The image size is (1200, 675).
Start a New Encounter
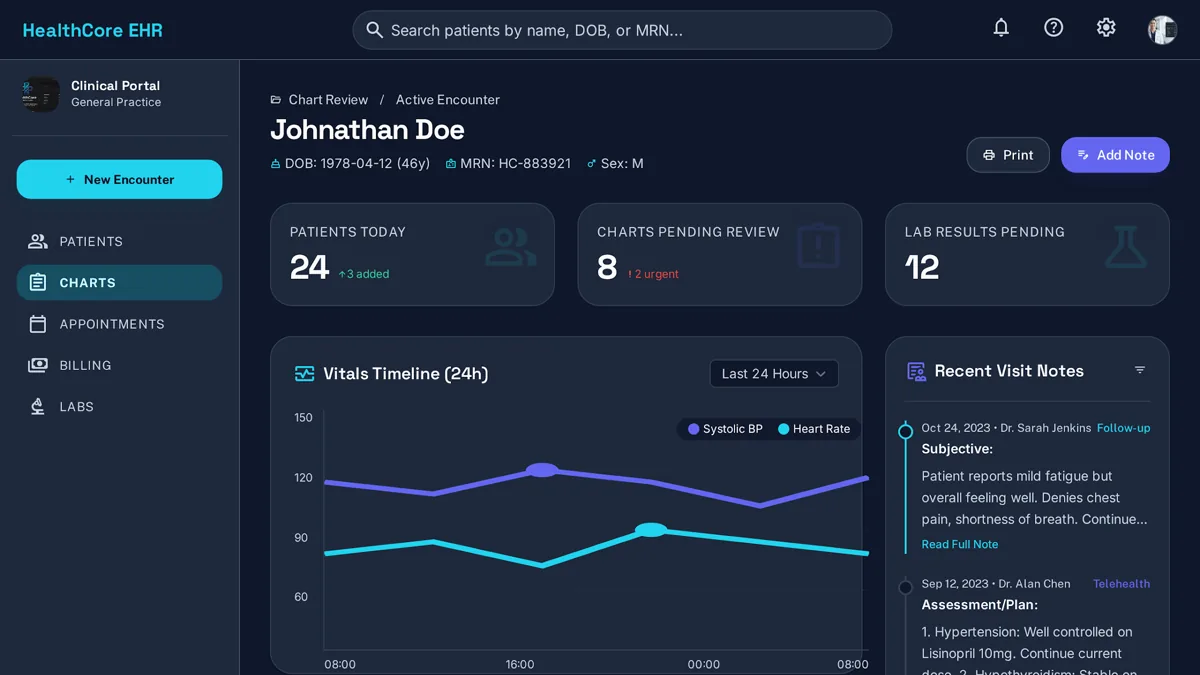point(119,179)
